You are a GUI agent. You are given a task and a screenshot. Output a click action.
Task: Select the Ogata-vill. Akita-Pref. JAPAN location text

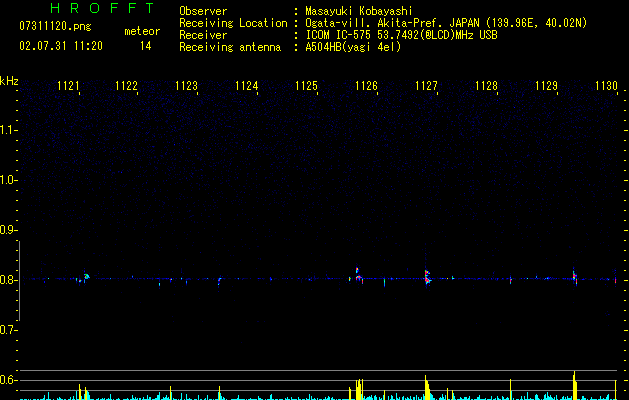pyautogui.click(x=446, y=23)
